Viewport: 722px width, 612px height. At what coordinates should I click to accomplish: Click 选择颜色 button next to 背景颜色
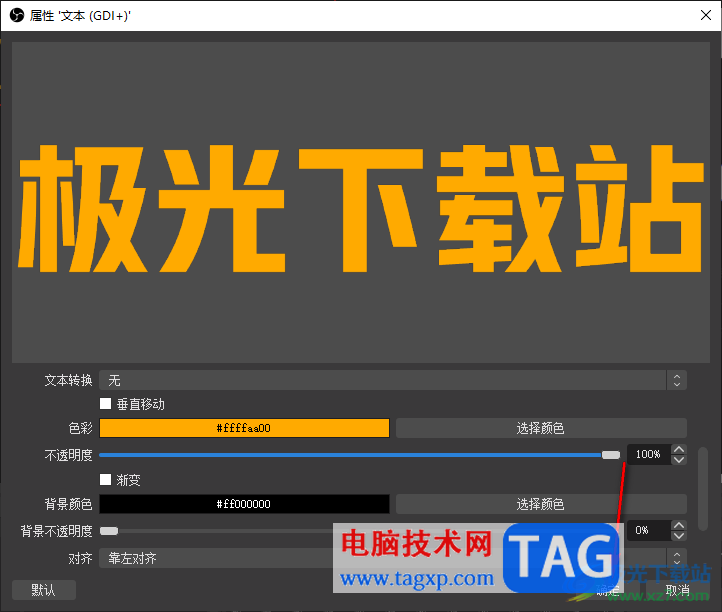[541, 504]
